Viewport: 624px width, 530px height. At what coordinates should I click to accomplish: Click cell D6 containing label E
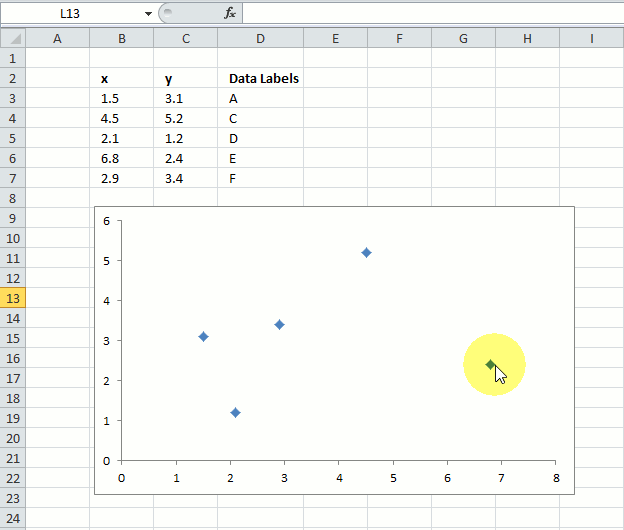point(260,159)
